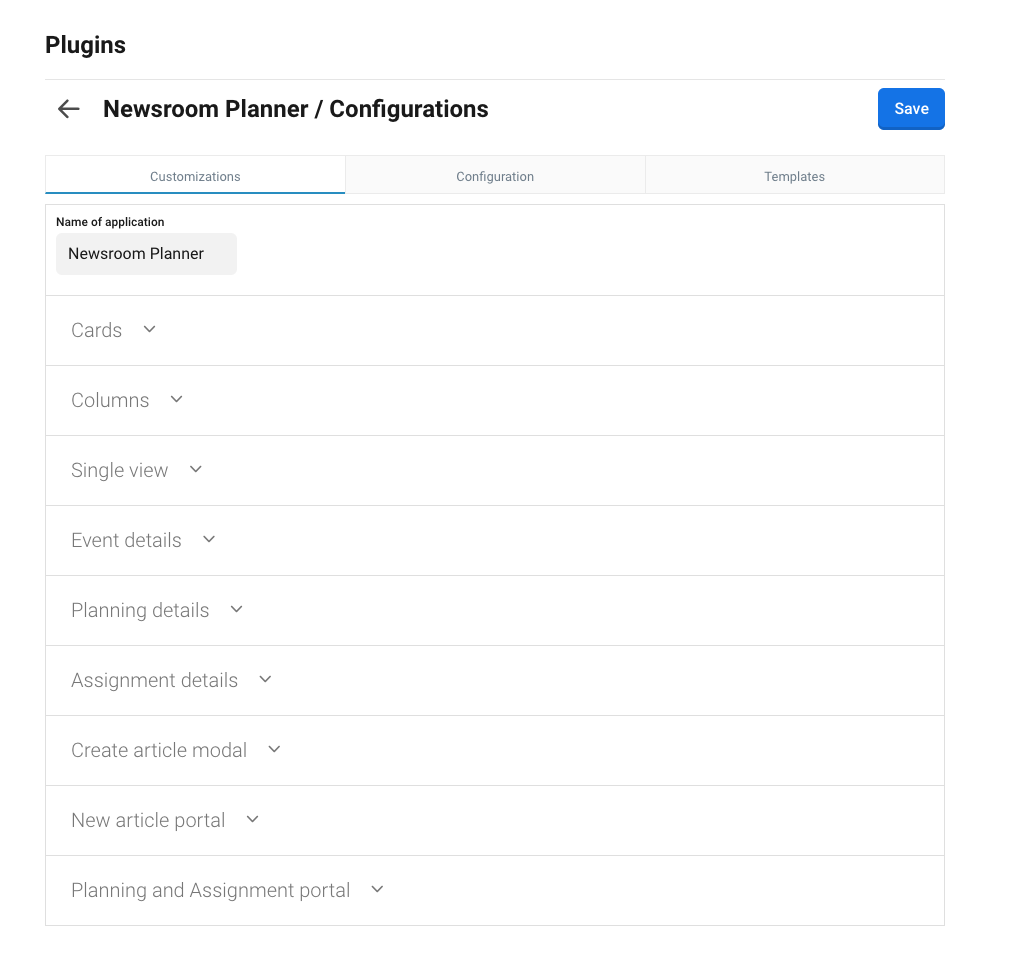Click the Columns section label
The height and width of the screenshot is (954, 1015).
pyautogui.click(x=110, y=400)
